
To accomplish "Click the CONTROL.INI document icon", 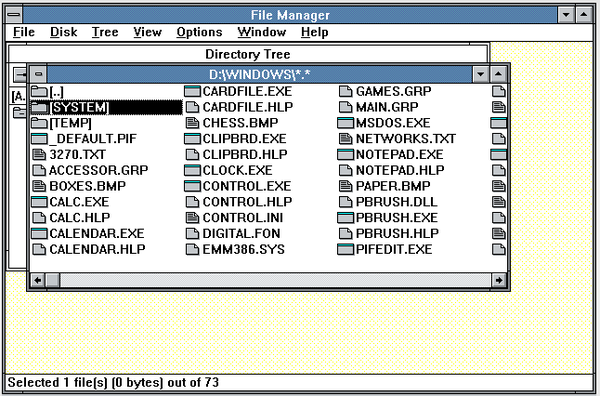I will point(192,218).
